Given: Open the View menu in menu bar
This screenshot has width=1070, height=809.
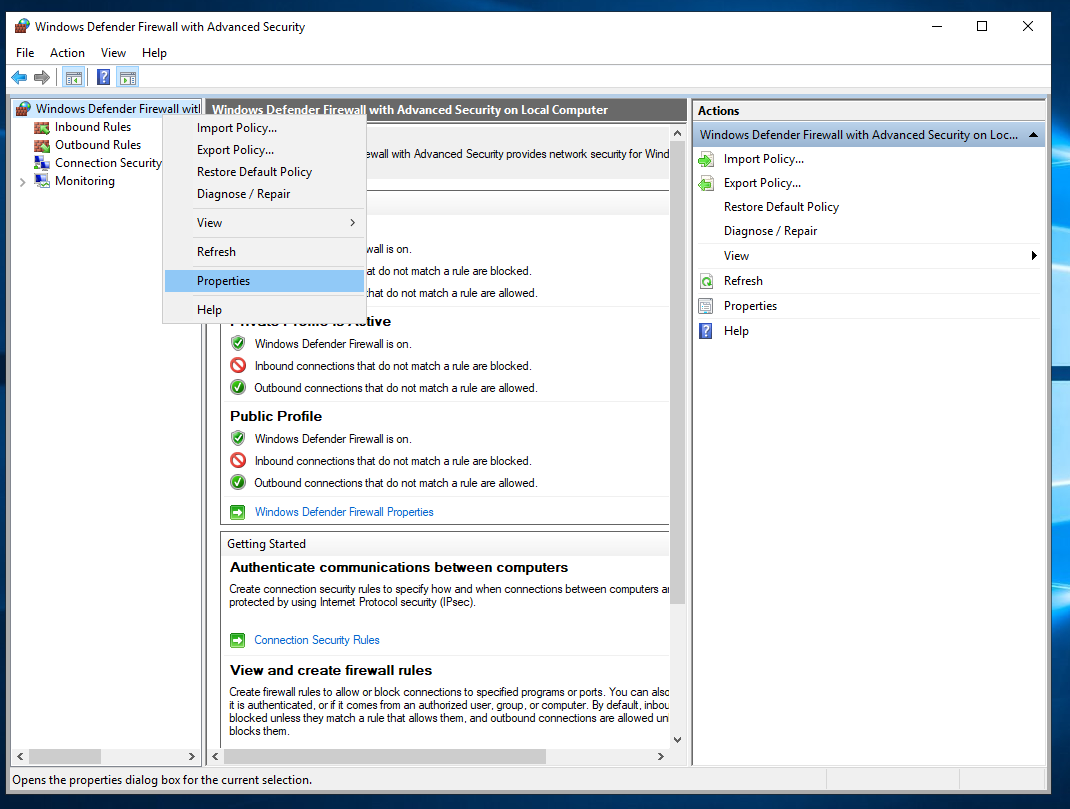Looking at the screenshot, I should point(113,53).
